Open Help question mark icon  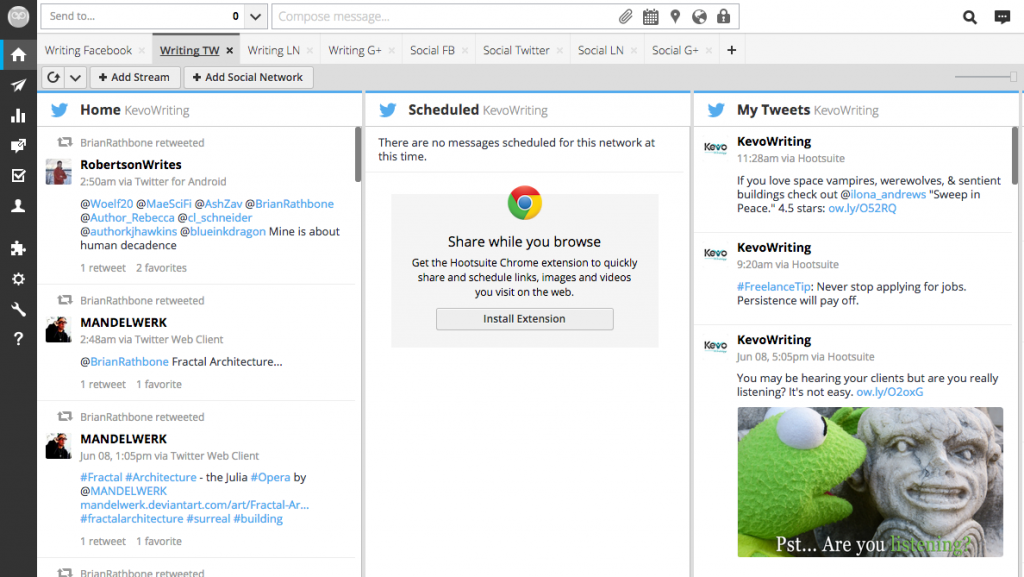pyautogui.click(x=18, y=339)
